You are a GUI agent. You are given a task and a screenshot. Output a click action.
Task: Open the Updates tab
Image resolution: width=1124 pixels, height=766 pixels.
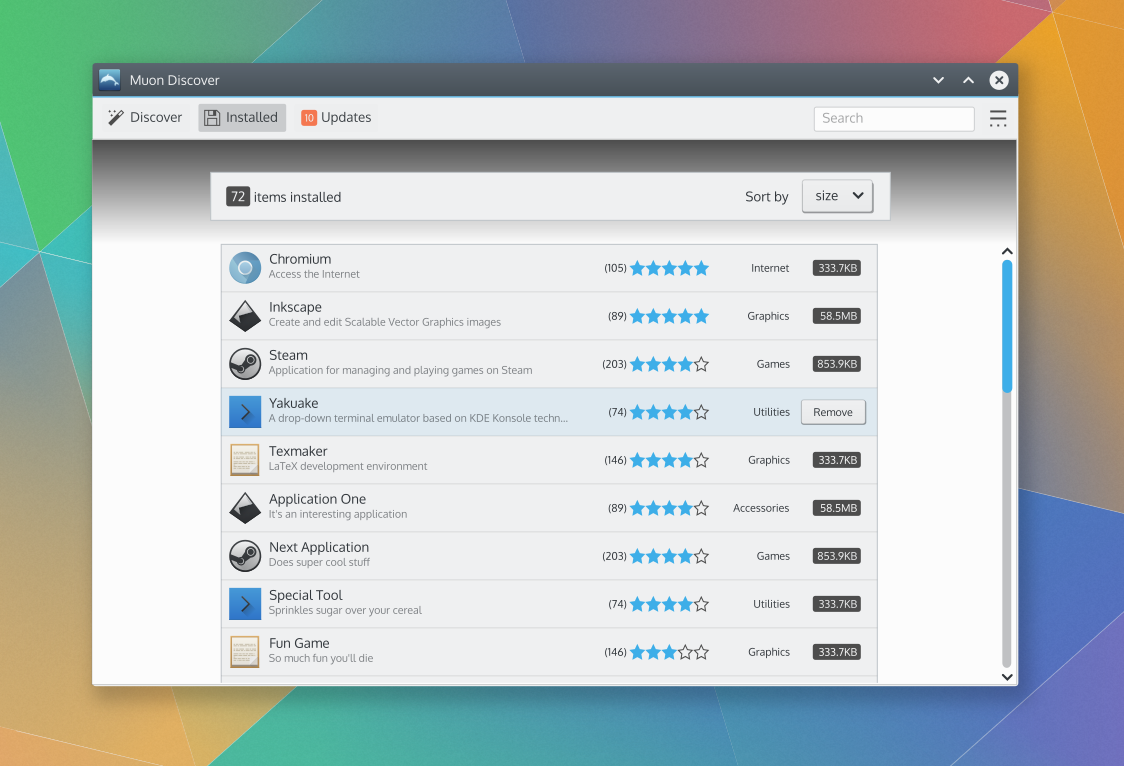pos(336,118)
